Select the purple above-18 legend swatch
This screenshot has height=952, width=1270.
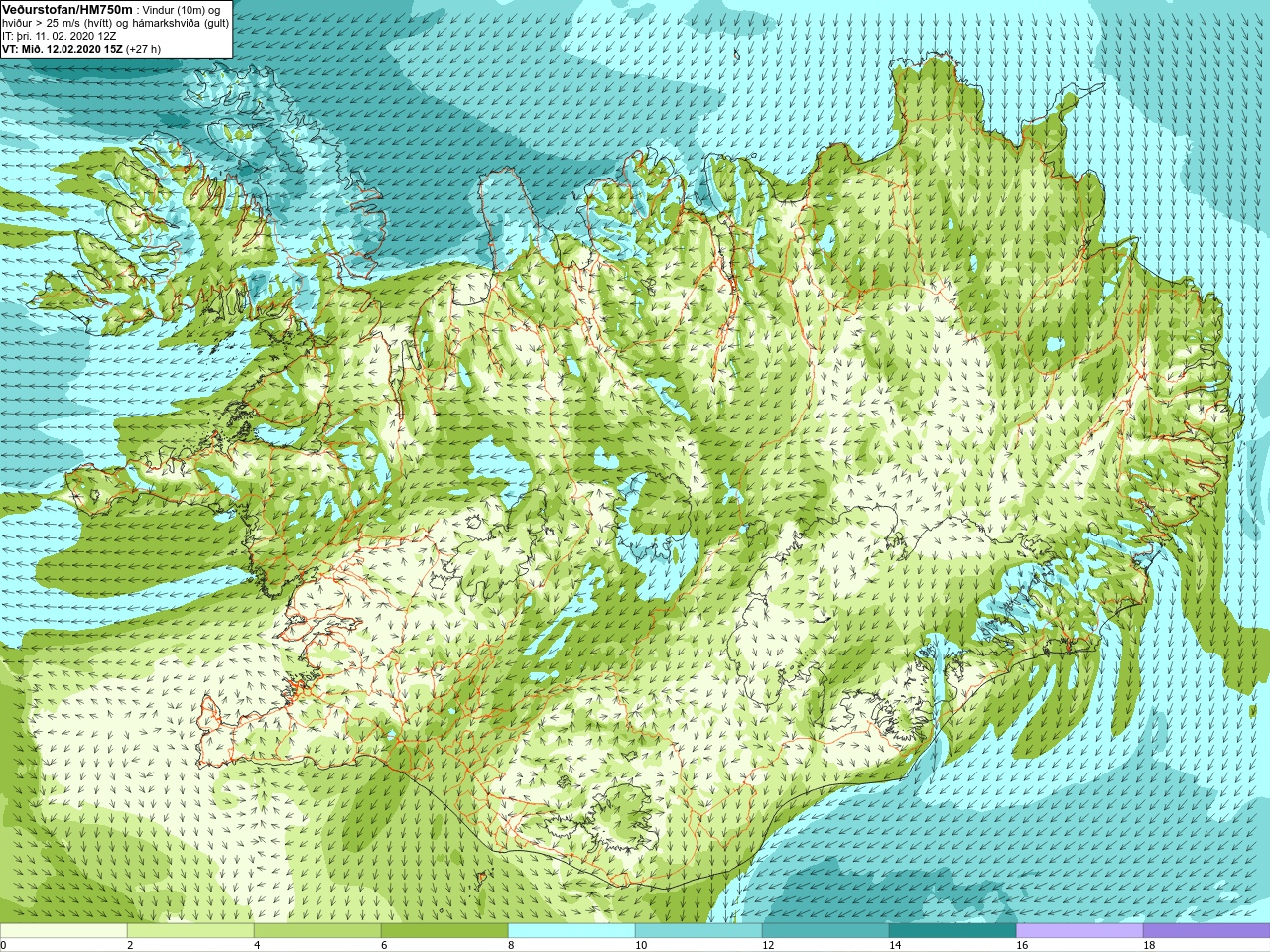(x=1206, y=931)
